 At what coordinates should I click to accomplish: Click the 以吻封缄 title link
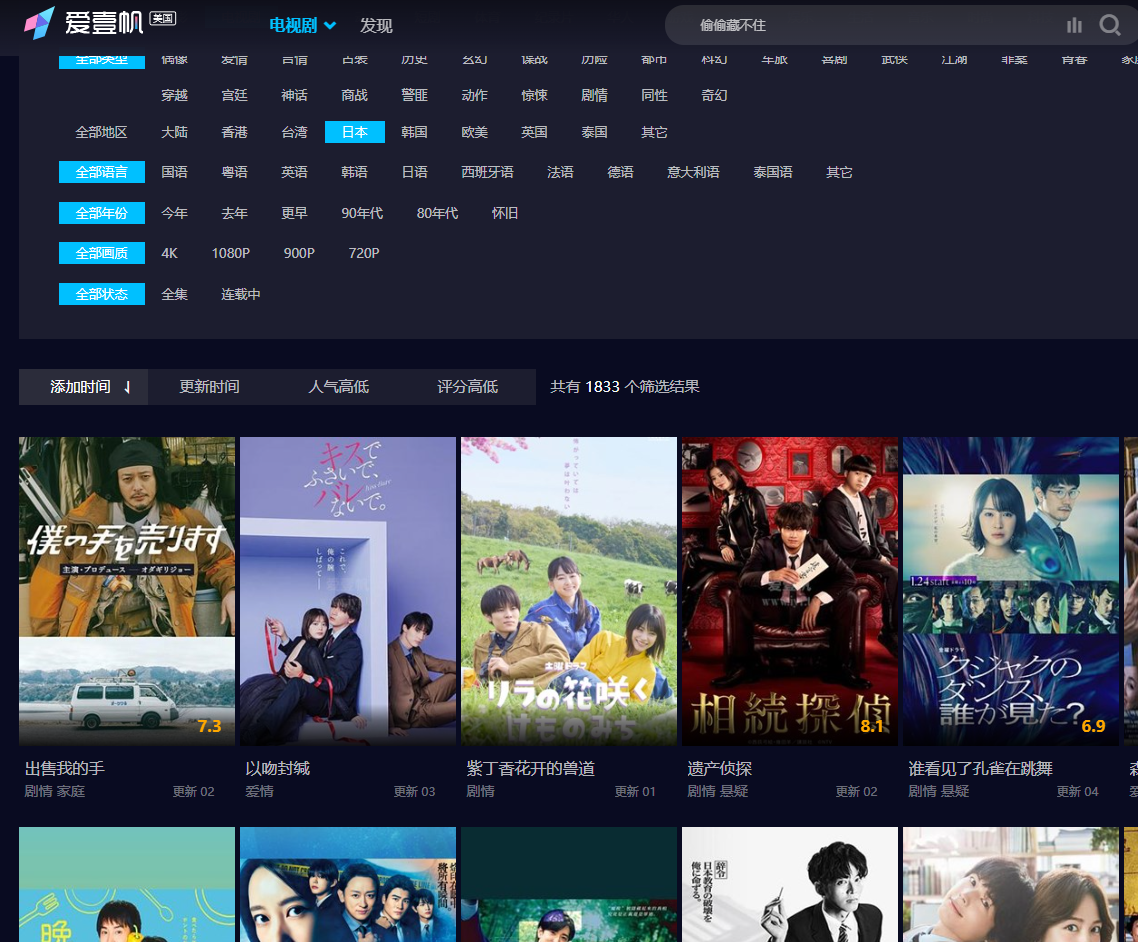point(277,769)
